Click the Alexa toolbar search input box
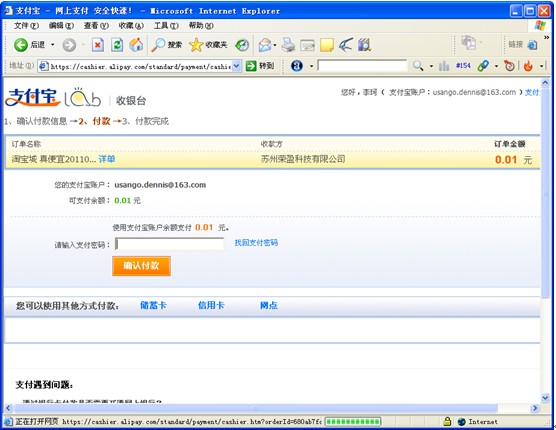The width and height of the screenshot is (556, 430). pos(362,66)
